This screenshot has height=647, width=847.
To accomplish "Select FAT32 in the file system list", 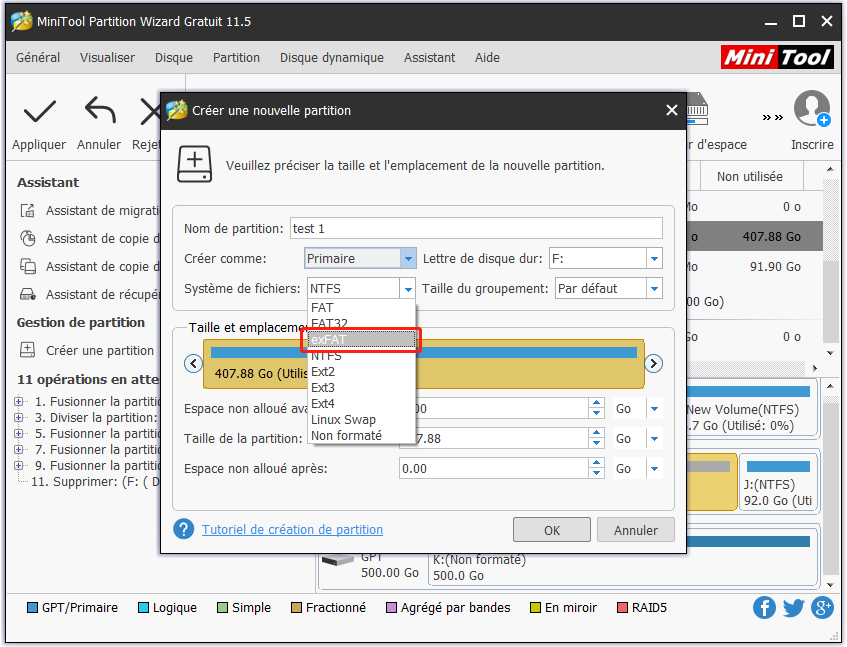I will [361, 324].
